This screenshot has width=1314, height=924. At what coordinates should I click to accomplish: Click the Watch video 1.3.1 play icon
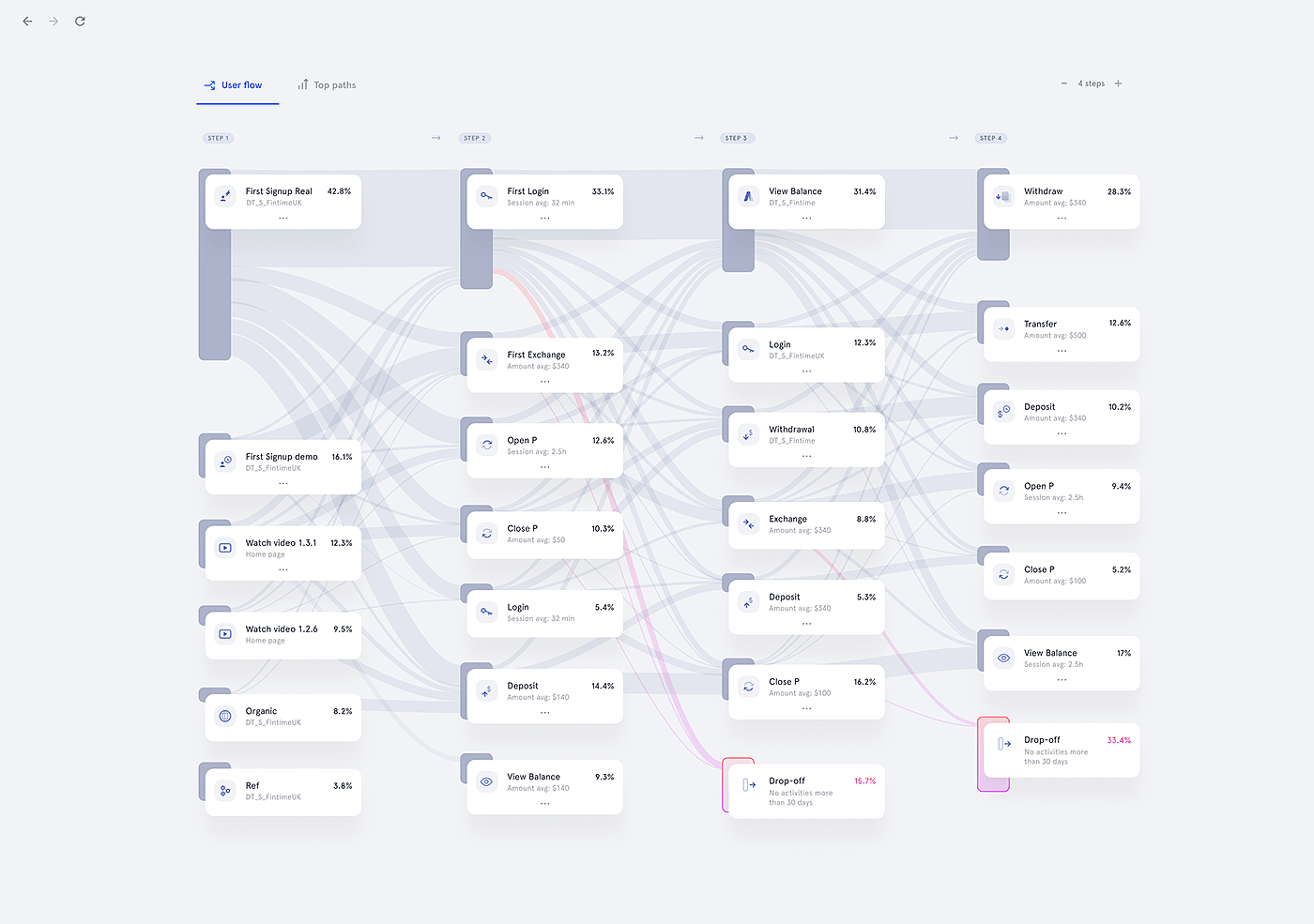tap(225, 548)
